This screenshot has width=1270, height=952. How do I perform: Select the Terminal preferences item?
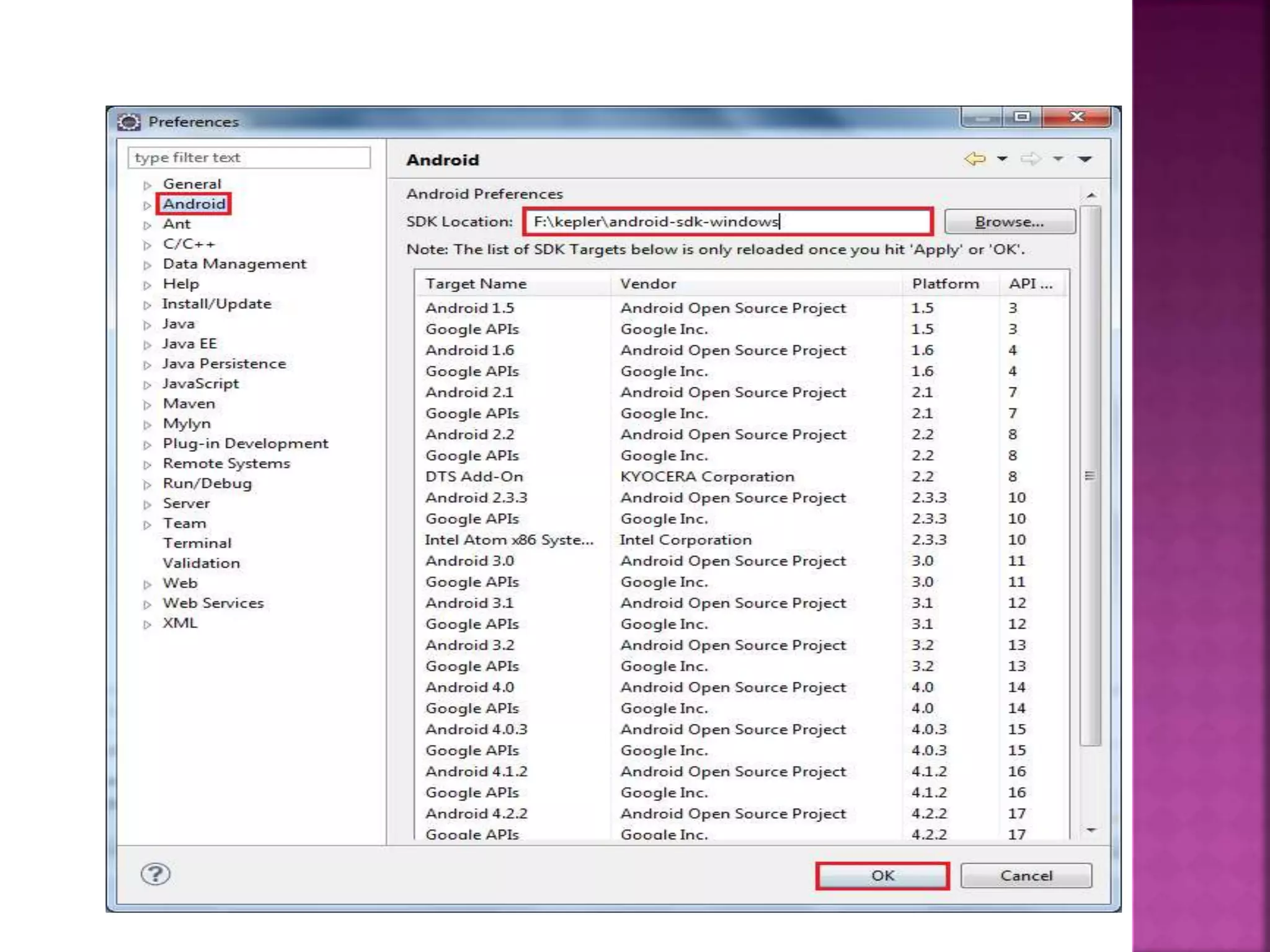pos(197,543)
